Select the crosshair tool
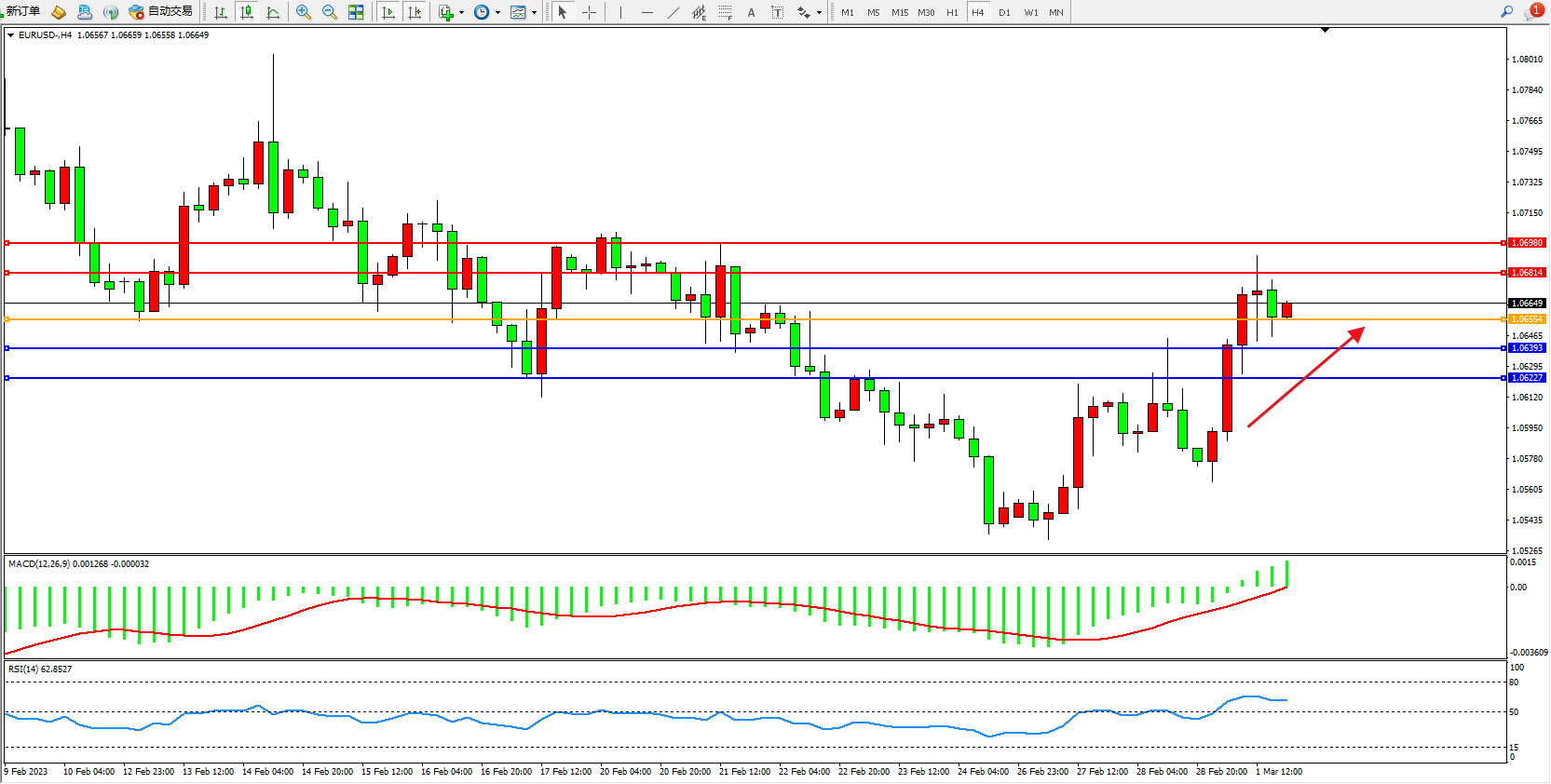This screenshot has height=784, width=1551. click(589, 12)
